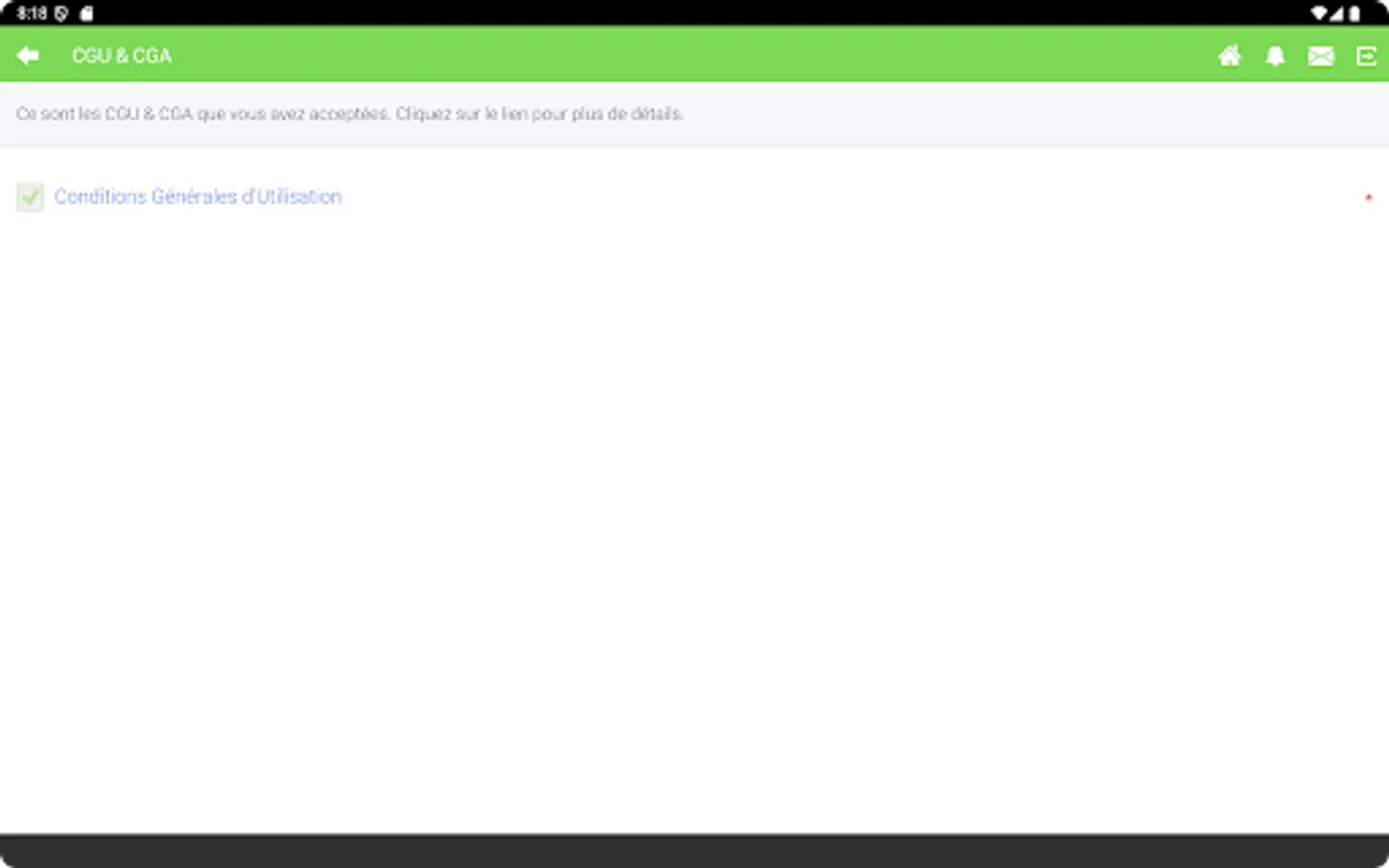Log out using the exit icon
Viewport: 1389px width, 868px height.
[1367, 55]
